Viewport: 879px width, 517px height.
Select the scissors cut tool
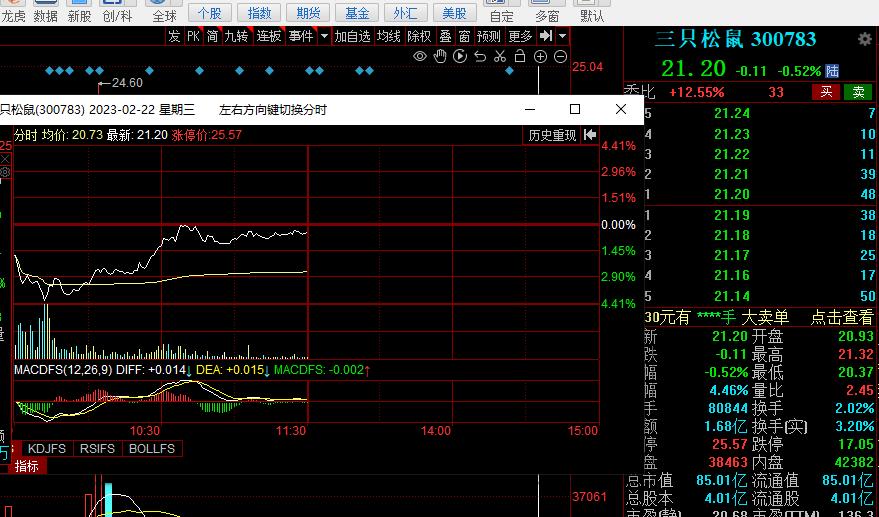click(500, 57)
